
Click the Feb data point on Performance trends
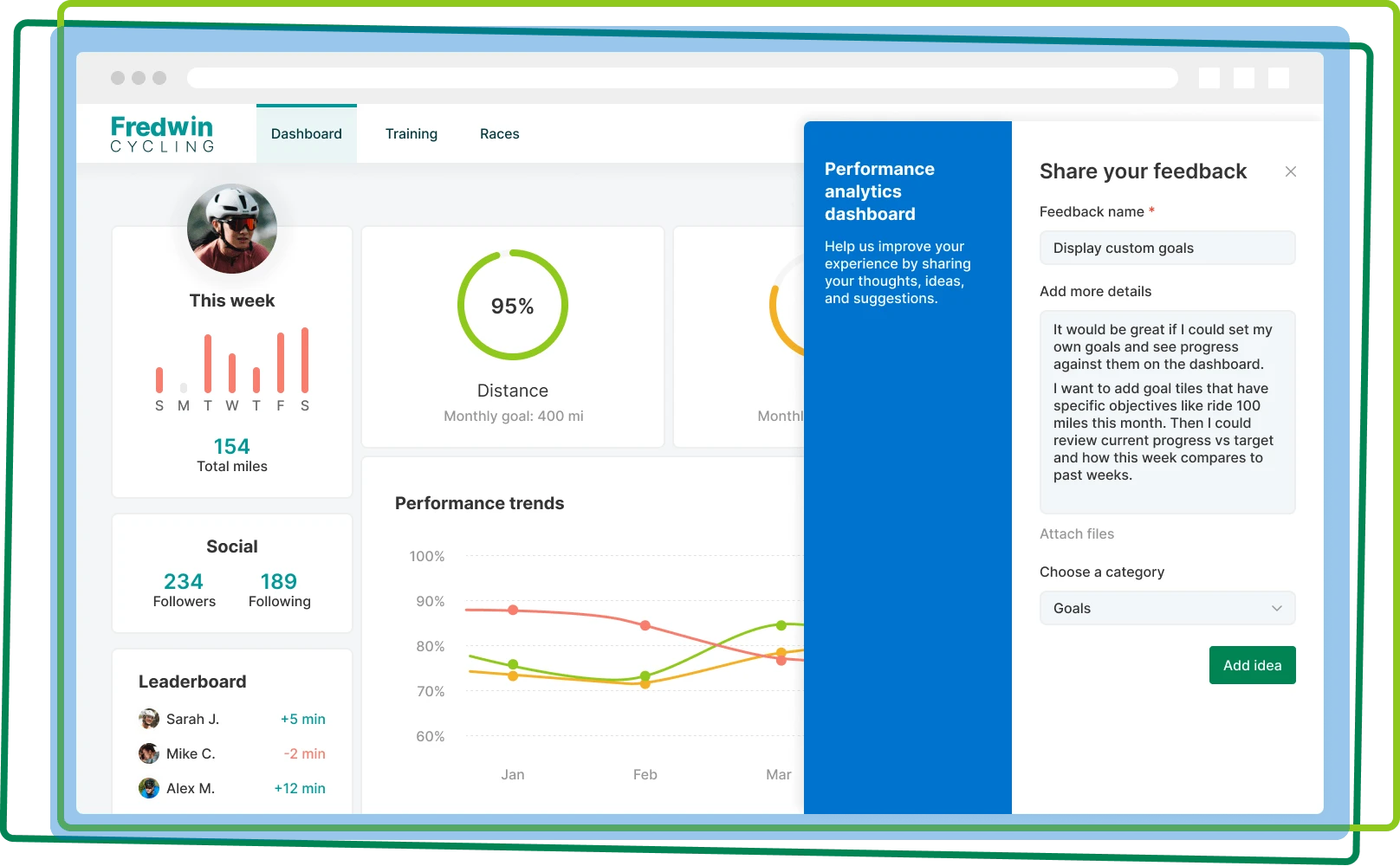(x=645, y=625)
